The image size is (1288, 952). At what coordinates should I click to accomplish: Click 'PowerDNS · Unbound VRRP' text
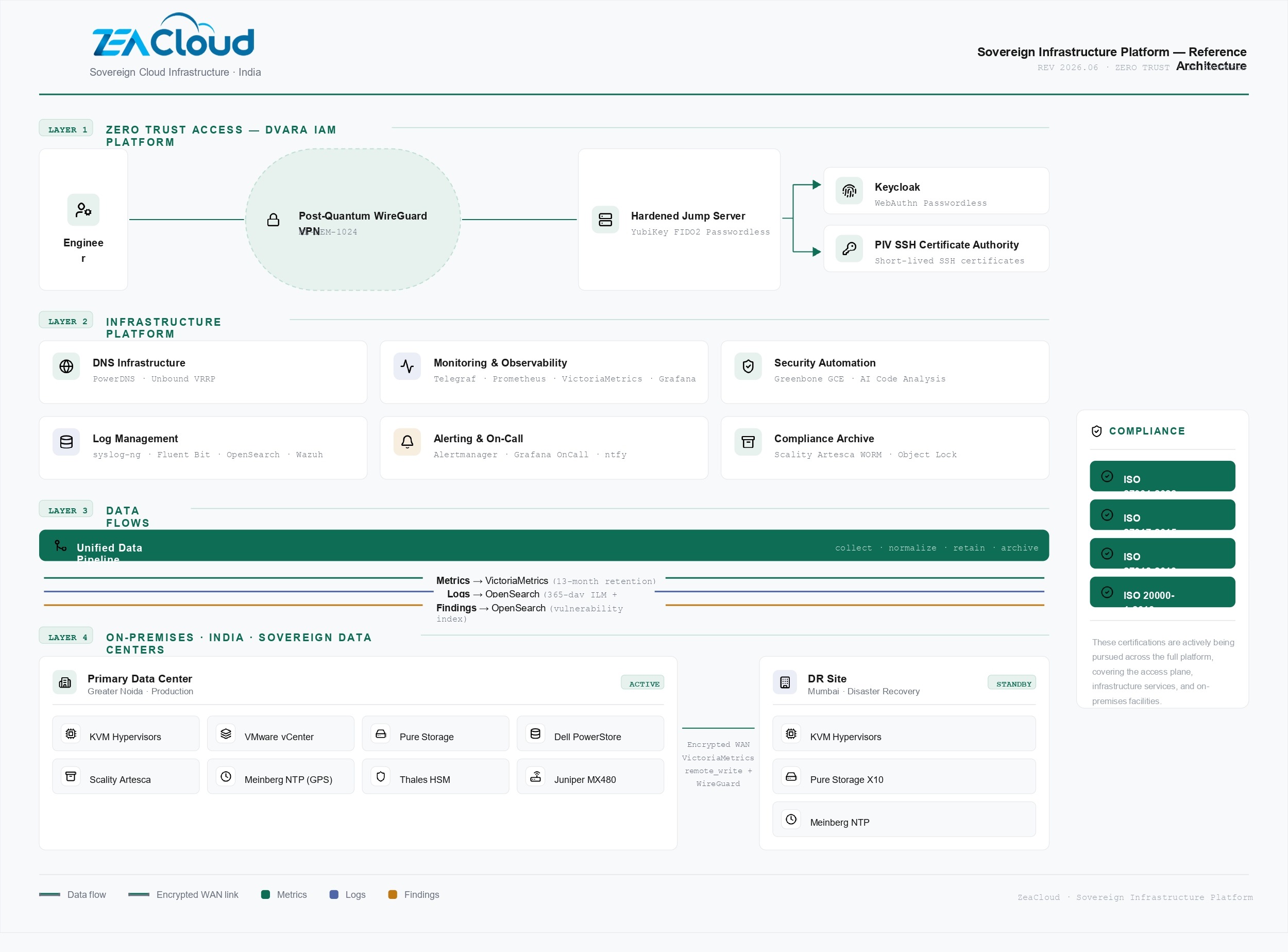click(154, 379)
